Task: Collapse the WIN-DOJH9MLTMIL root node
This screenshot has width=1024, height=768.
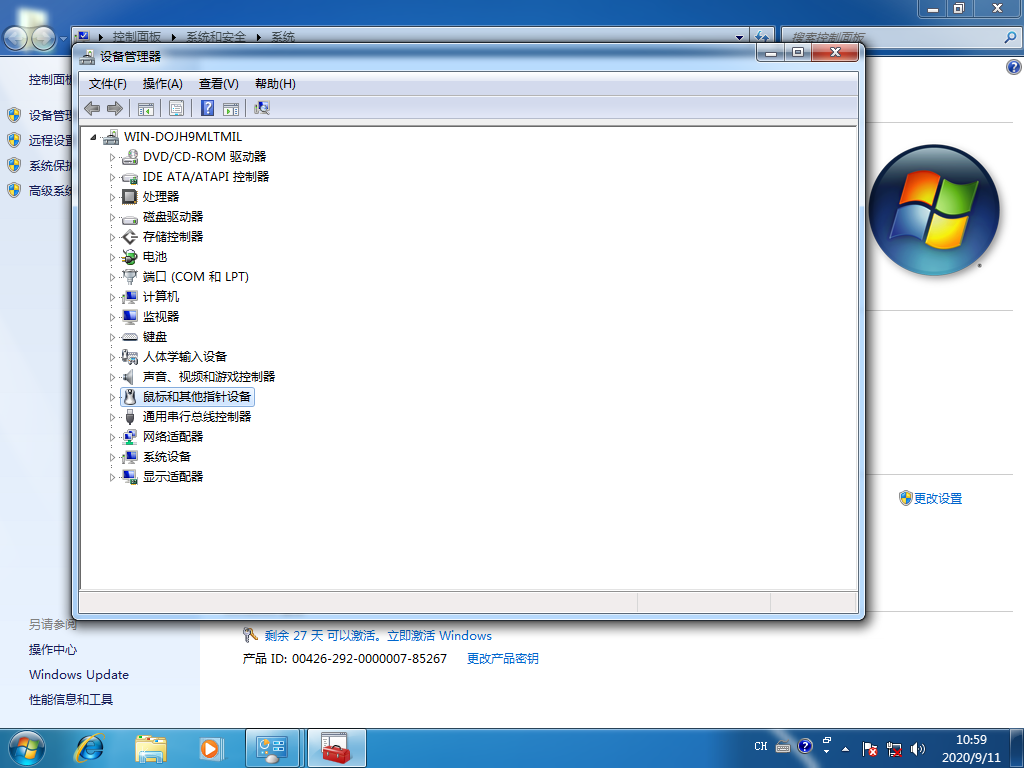Action: point(94,137)
